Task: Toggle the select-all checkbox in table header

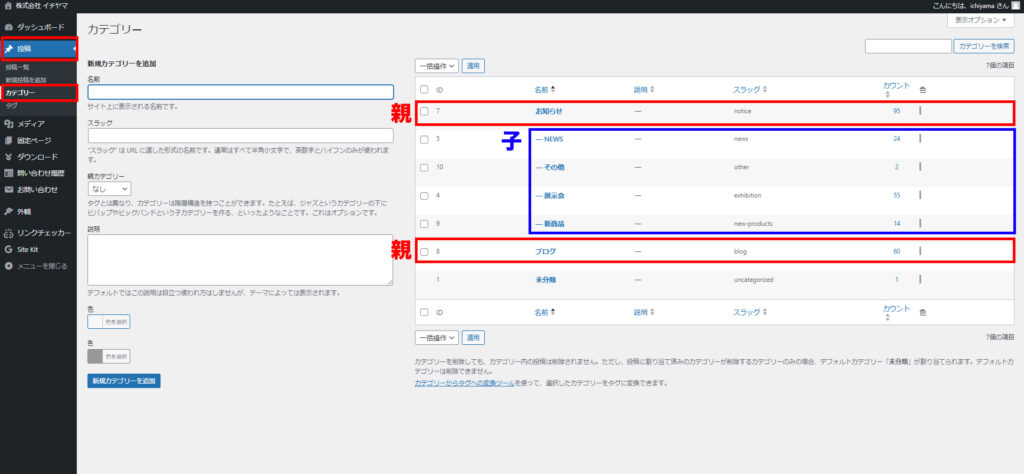Action: coord(425,89)
